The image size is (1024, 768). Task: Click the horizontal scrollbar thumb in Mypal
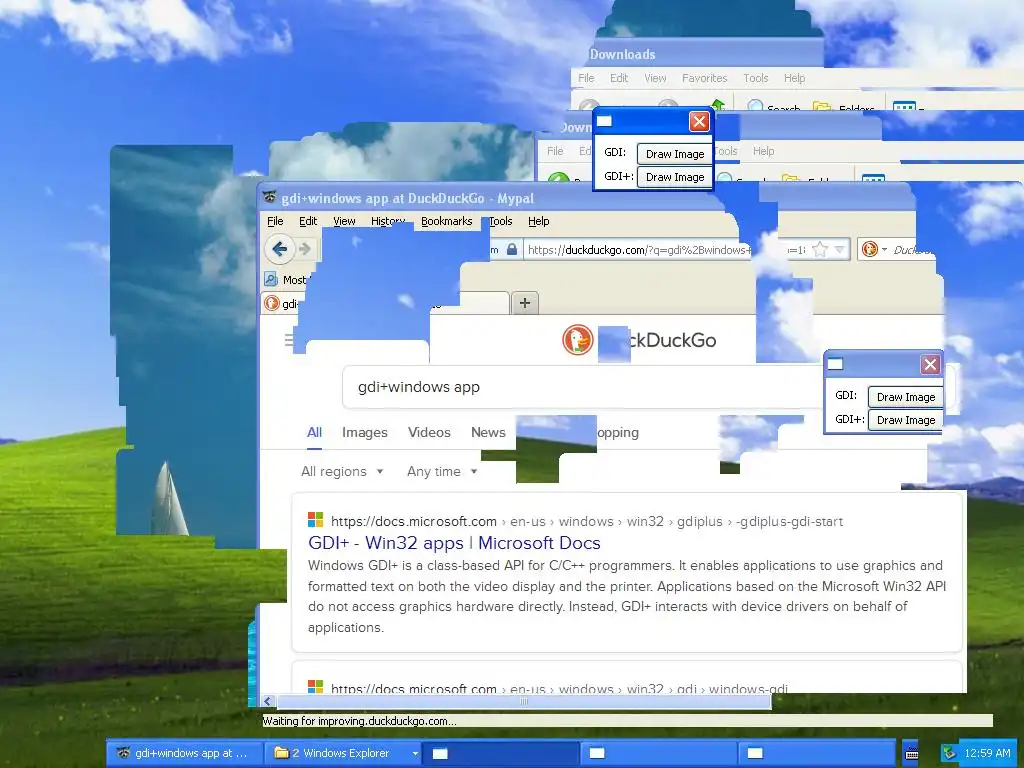coord(524,701)
